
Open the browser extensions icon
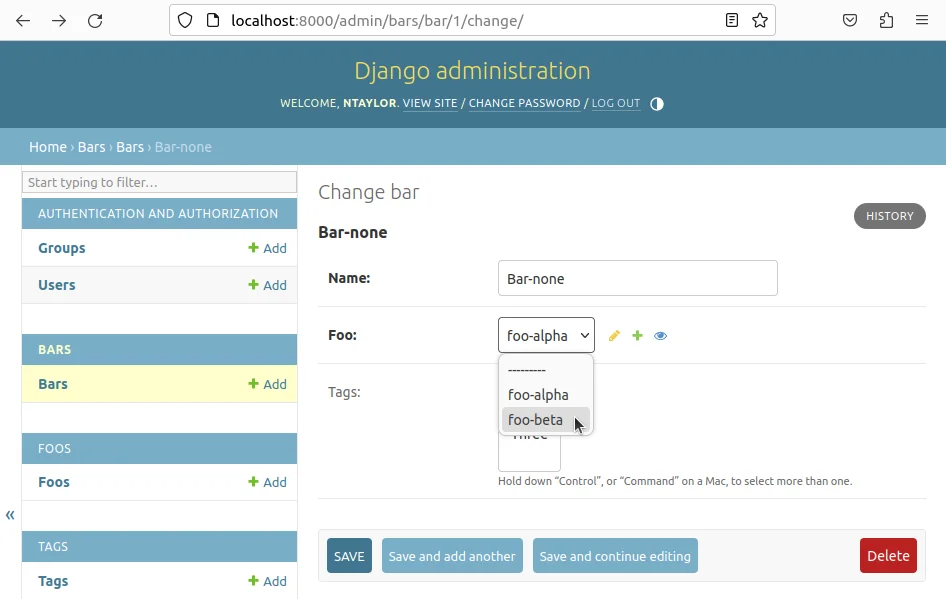coord(886,20)
